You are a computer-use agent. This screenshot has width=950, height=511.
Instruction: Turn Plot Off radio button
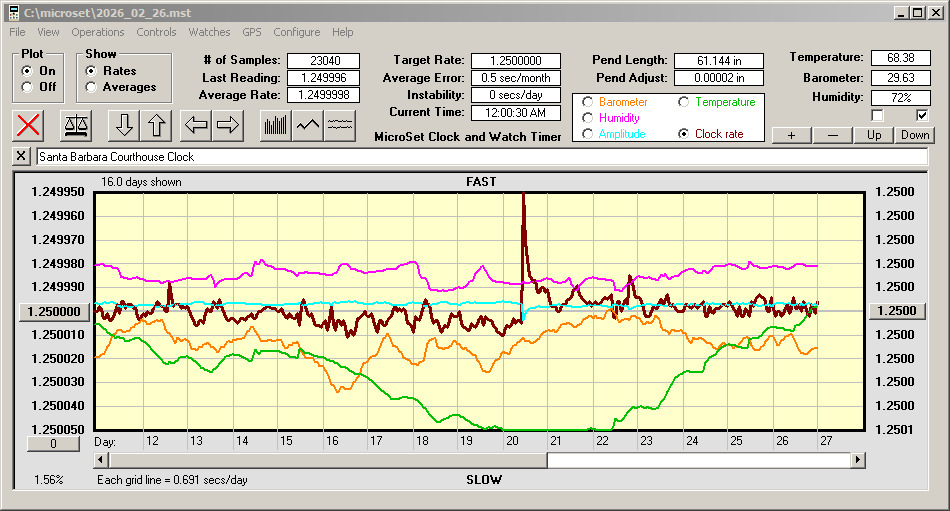27,87
